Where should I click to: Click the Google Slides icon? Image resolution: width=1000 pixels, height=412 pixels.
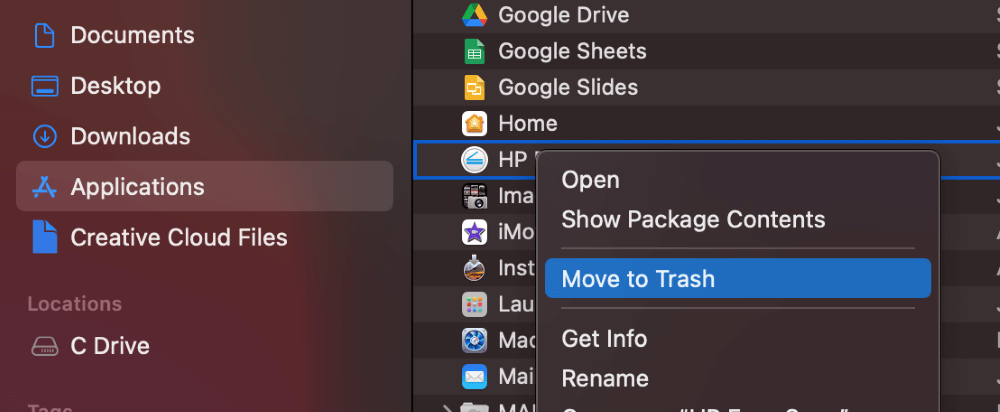[474, 88]
